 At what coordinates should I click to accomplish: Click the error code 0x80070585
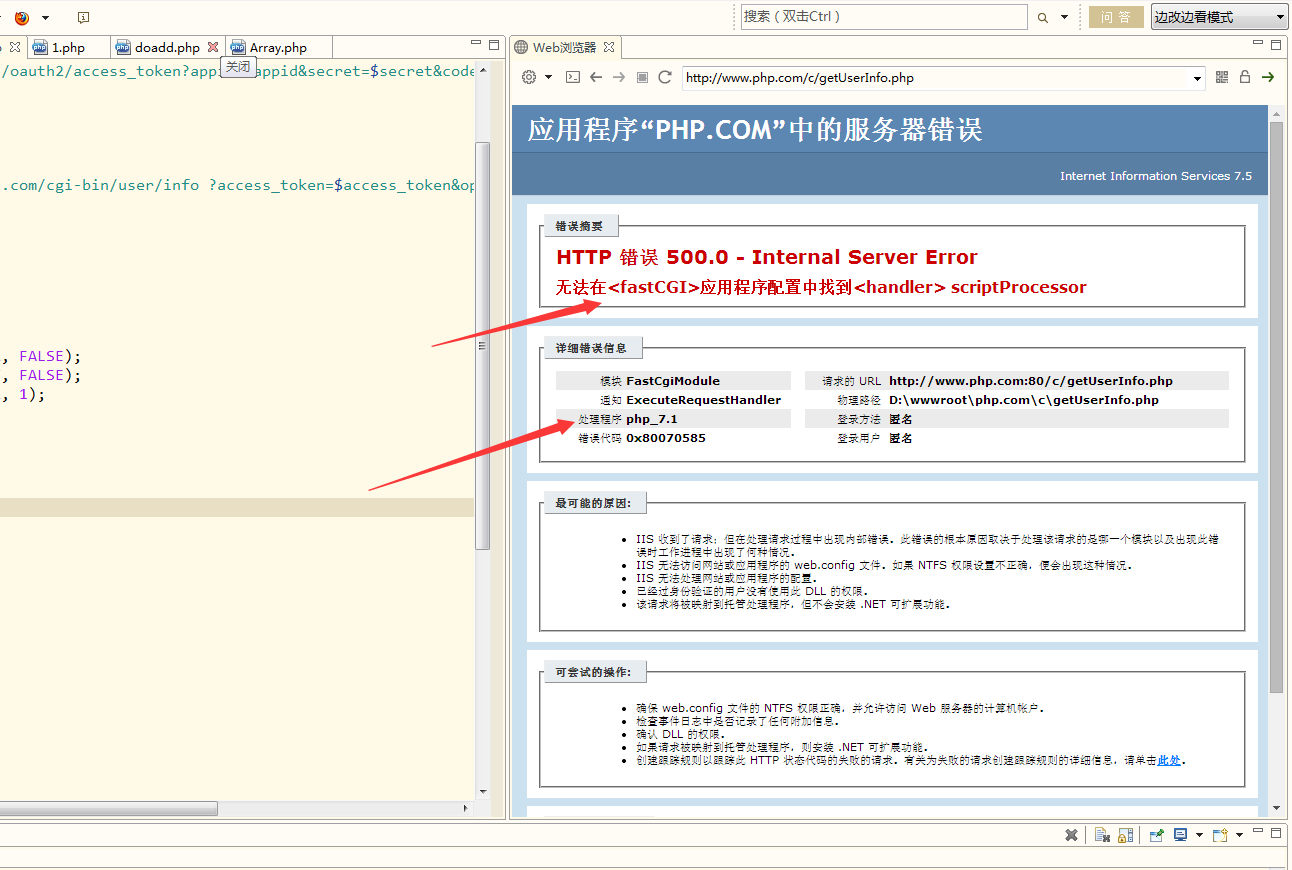tap(666, 438)
